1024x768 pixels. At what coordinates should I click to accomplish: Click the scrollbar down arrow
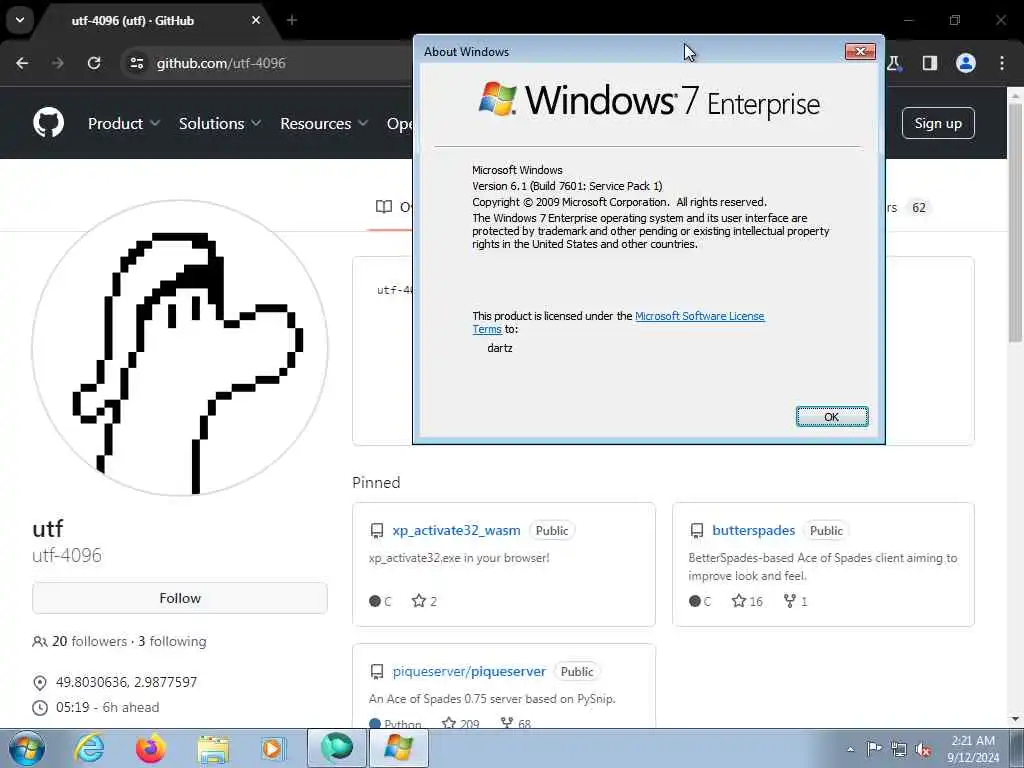click(1016, 719)
